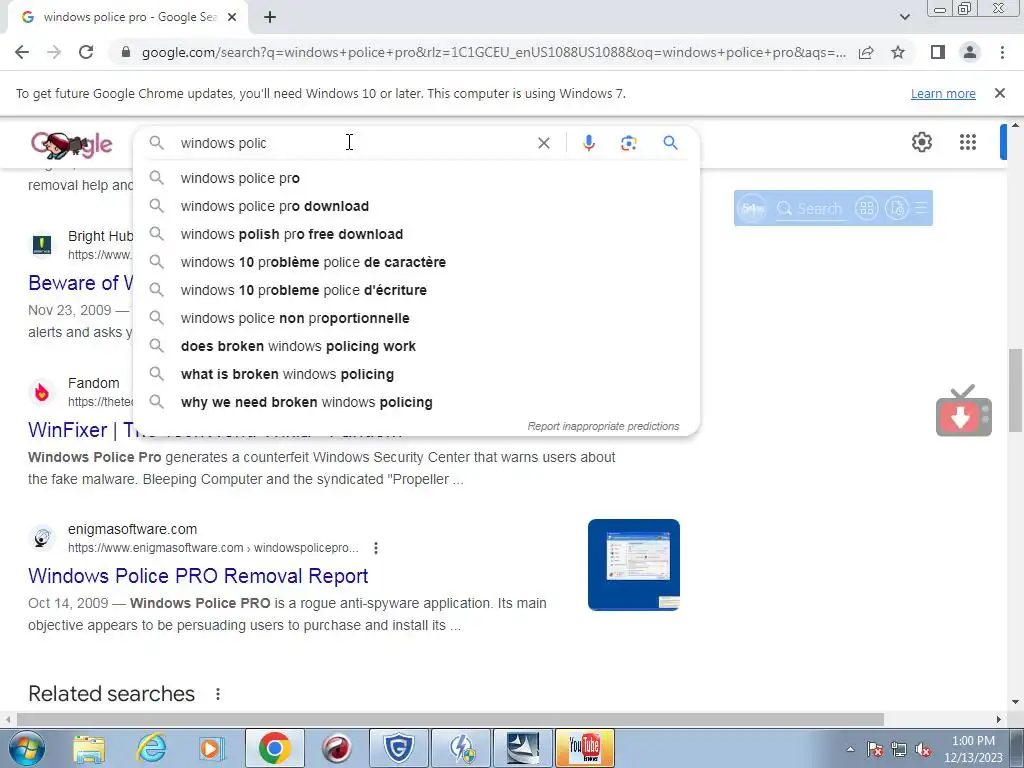Select suggestion windows police pro

(417, 178)
